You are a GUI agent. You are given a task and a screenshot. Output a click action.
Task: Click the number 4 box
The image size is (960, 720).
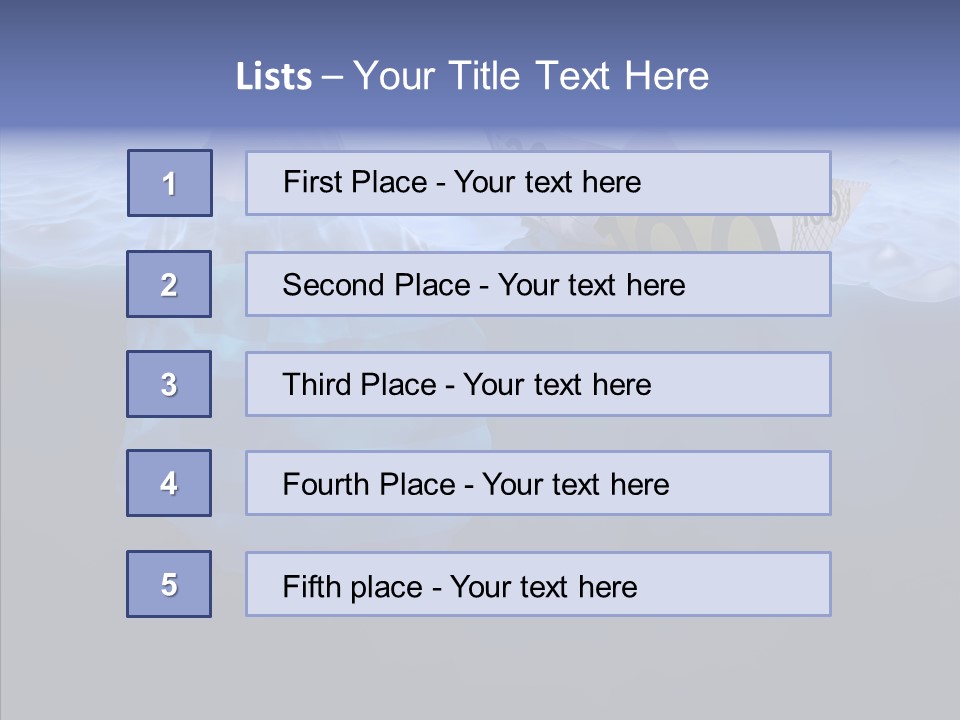coord(169,483)
